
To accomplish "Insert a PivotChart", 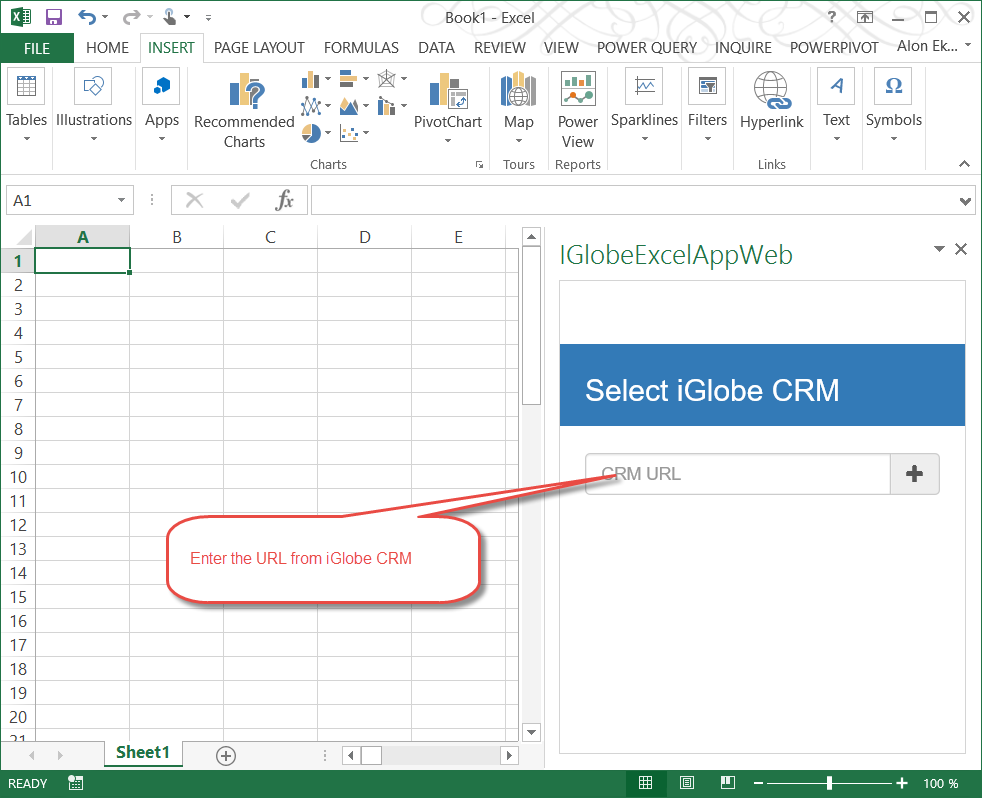I will [448, 108].
